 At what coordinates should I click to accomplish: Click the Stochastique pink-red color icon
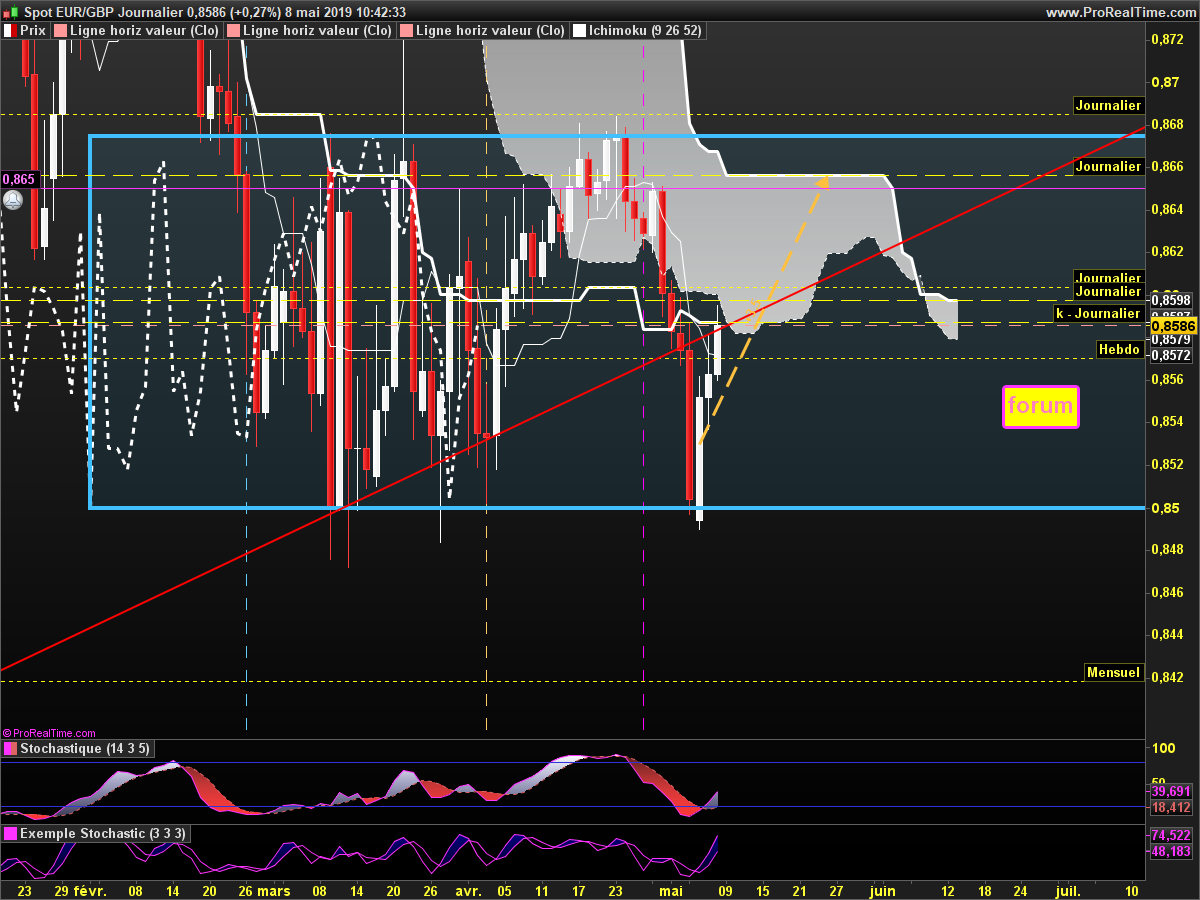tap(10, 749)
